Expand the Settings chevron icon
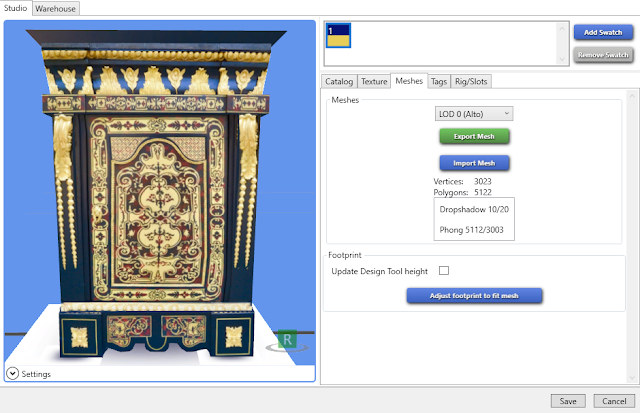Screen dimensions: 640x413 coord(12,373)
